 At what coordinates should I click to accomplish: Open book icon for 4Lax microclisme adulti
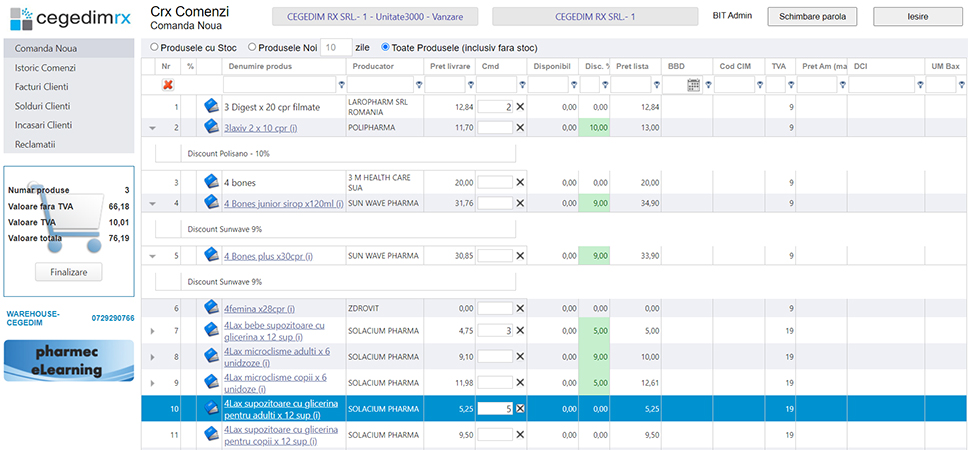[x=211, y=356]
